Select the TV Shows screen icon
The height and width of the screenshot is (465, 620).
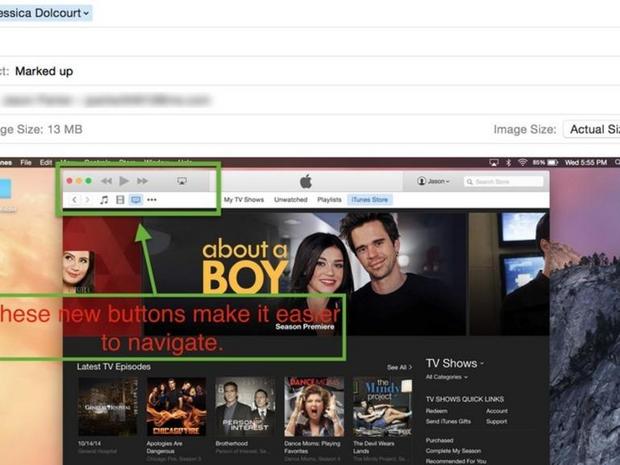click(x=136, y=200)
